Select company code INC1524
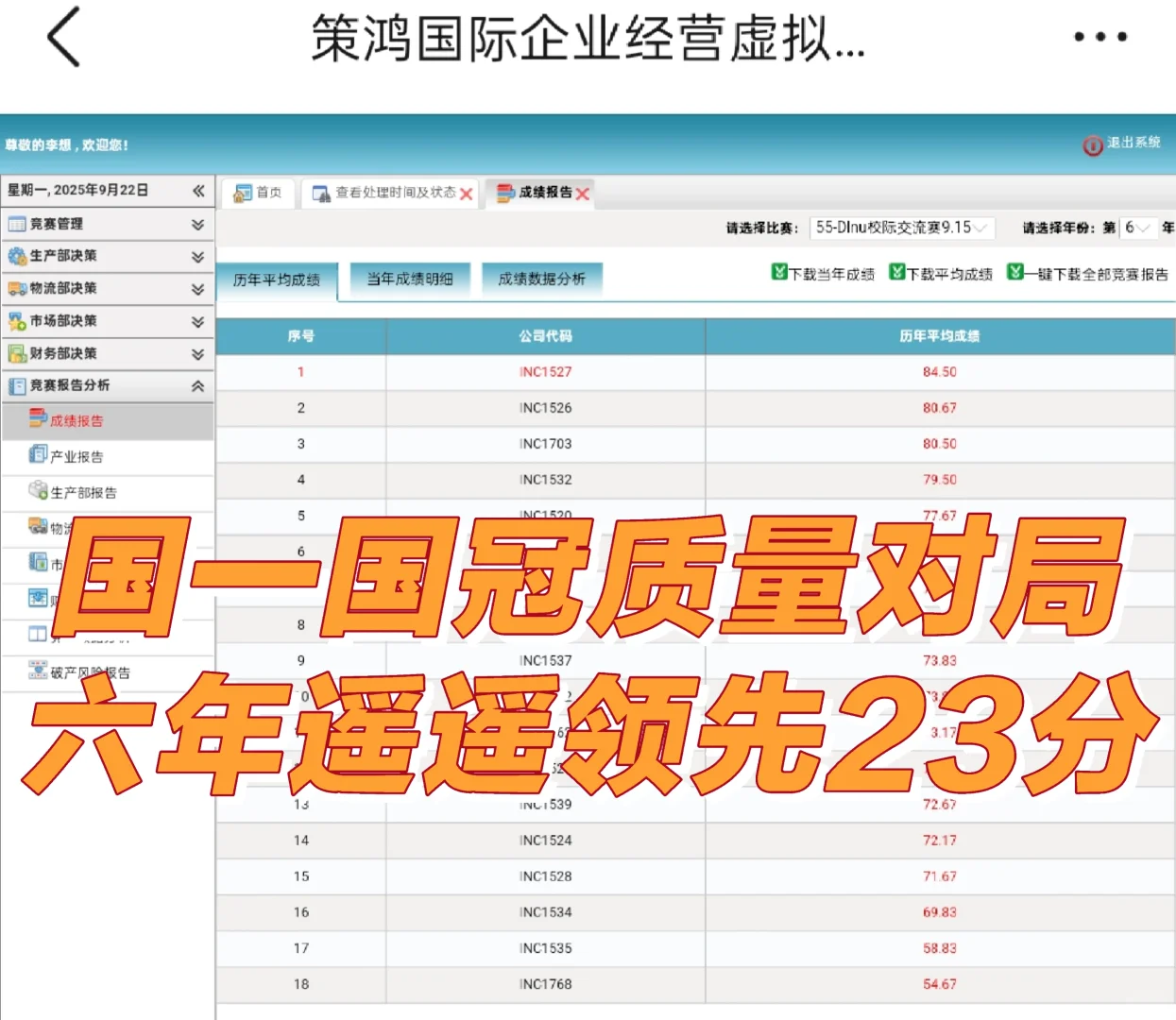 (x=545, y=841)
